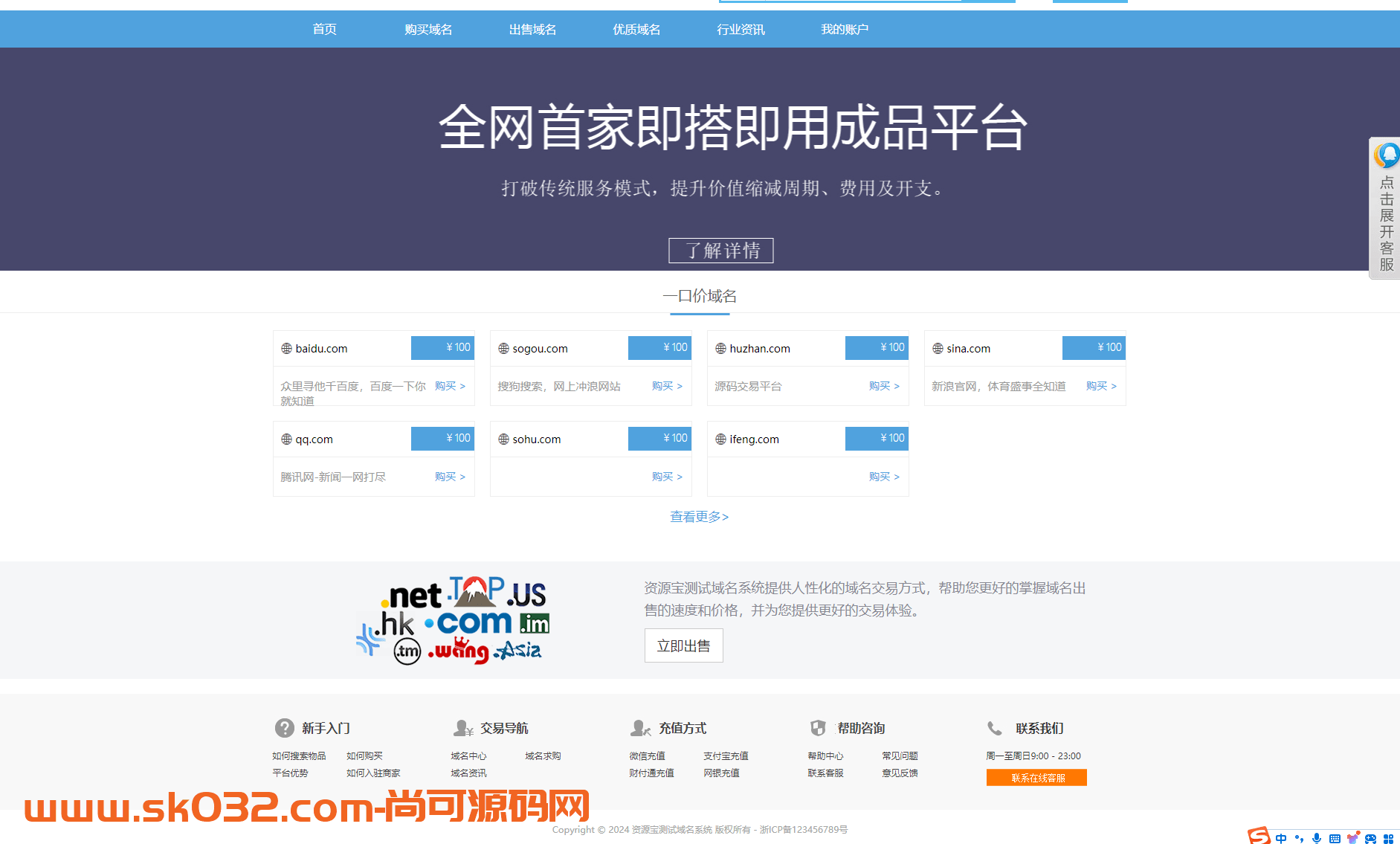This screenshot has height=844, width=1400.
Task: Click the globe icon beside huzhan.com
Action: [720, 349]
